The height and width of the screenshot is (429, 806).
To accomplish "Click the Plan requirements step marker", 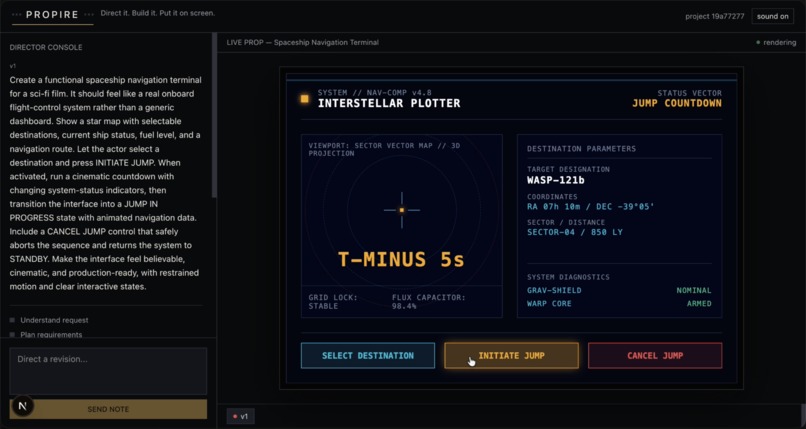I will point(12,334).
